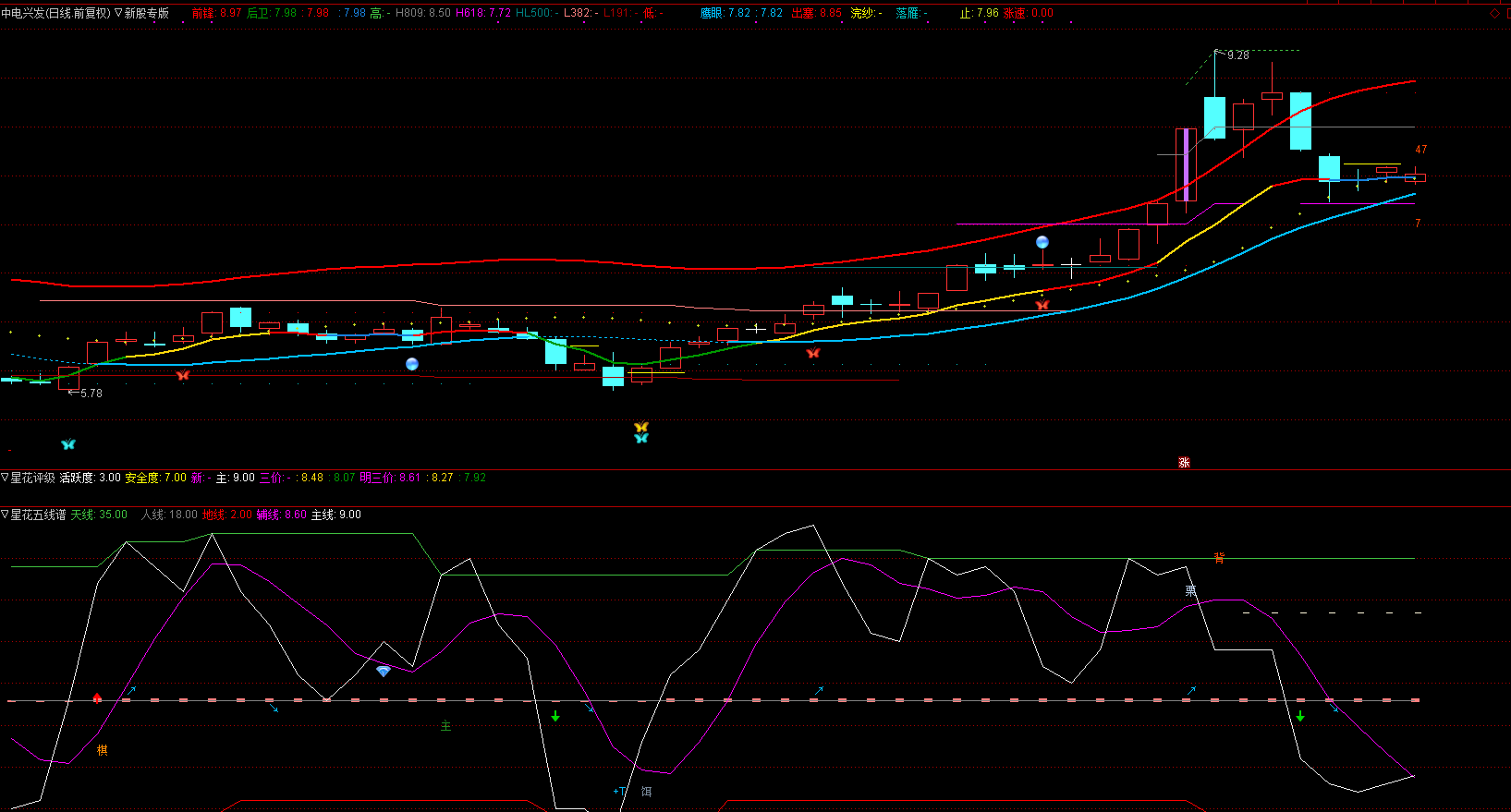Click the magenta 三价 readout
This screenshot has width=1511, height=812.
275,478
